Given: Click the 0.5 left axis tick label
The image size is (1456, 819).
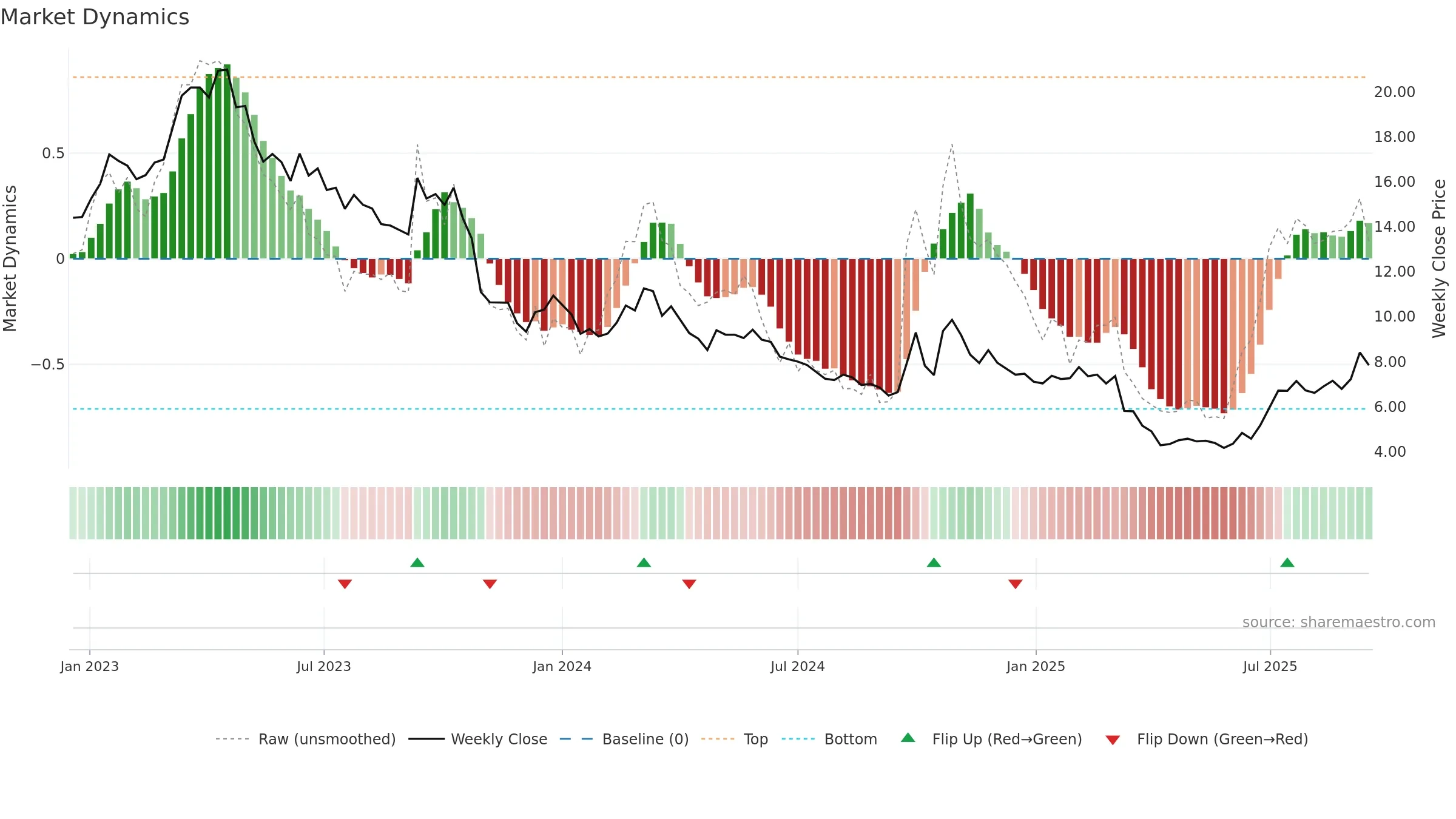Looking at the screenshot, I should coord(53,153).
